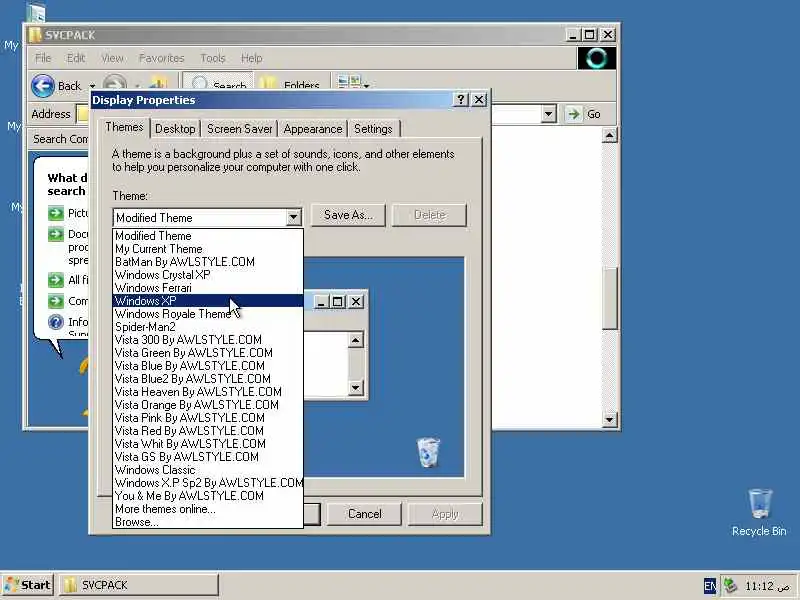Viewport: 800px width, 600px height.
Task: Click the green arrow beside Pictures search option
Action: tap(56, 213)
